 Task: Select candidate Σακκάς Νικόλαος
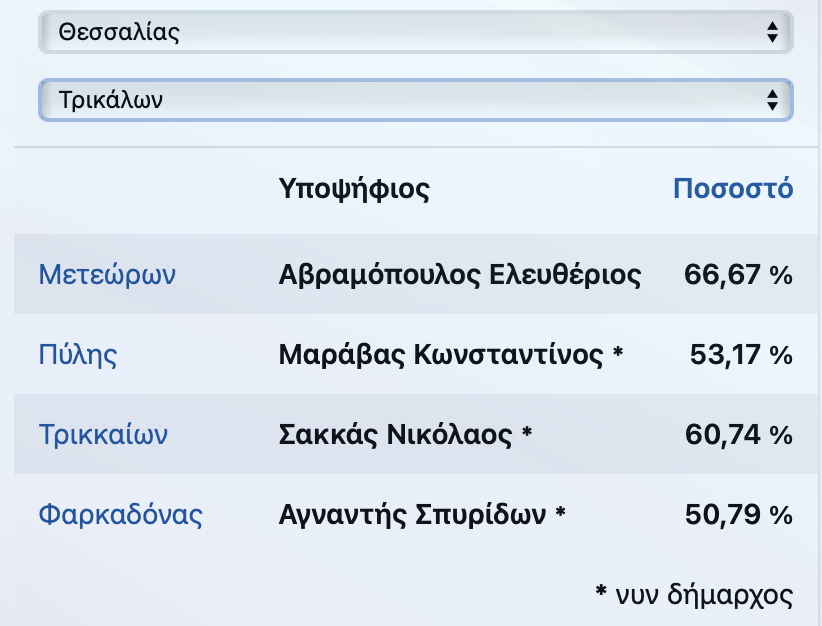tap(395, 434)
